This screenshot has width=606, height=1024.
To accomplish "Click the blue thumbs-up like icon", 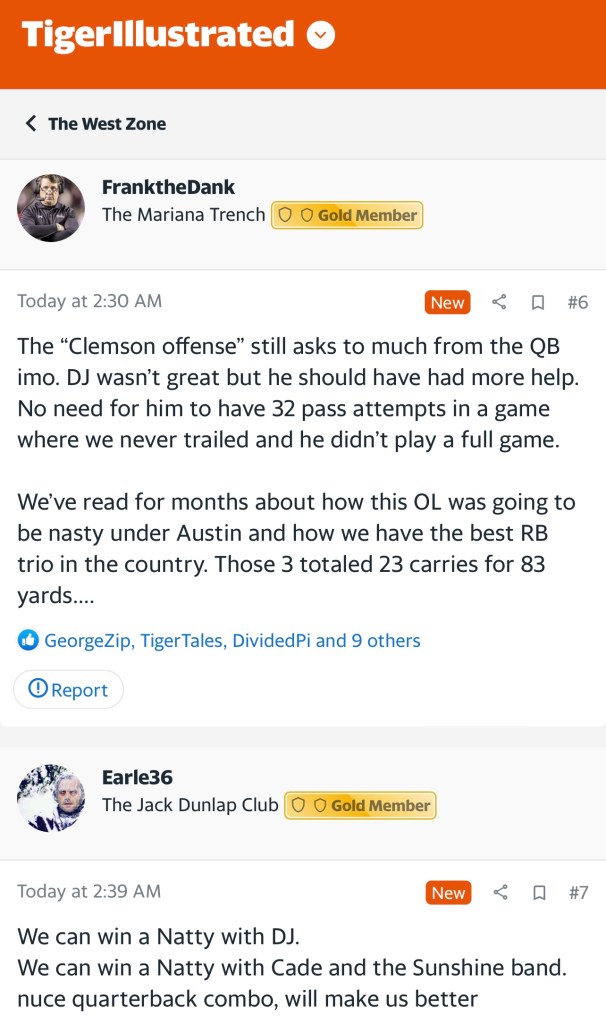I will tap(28, 640).
